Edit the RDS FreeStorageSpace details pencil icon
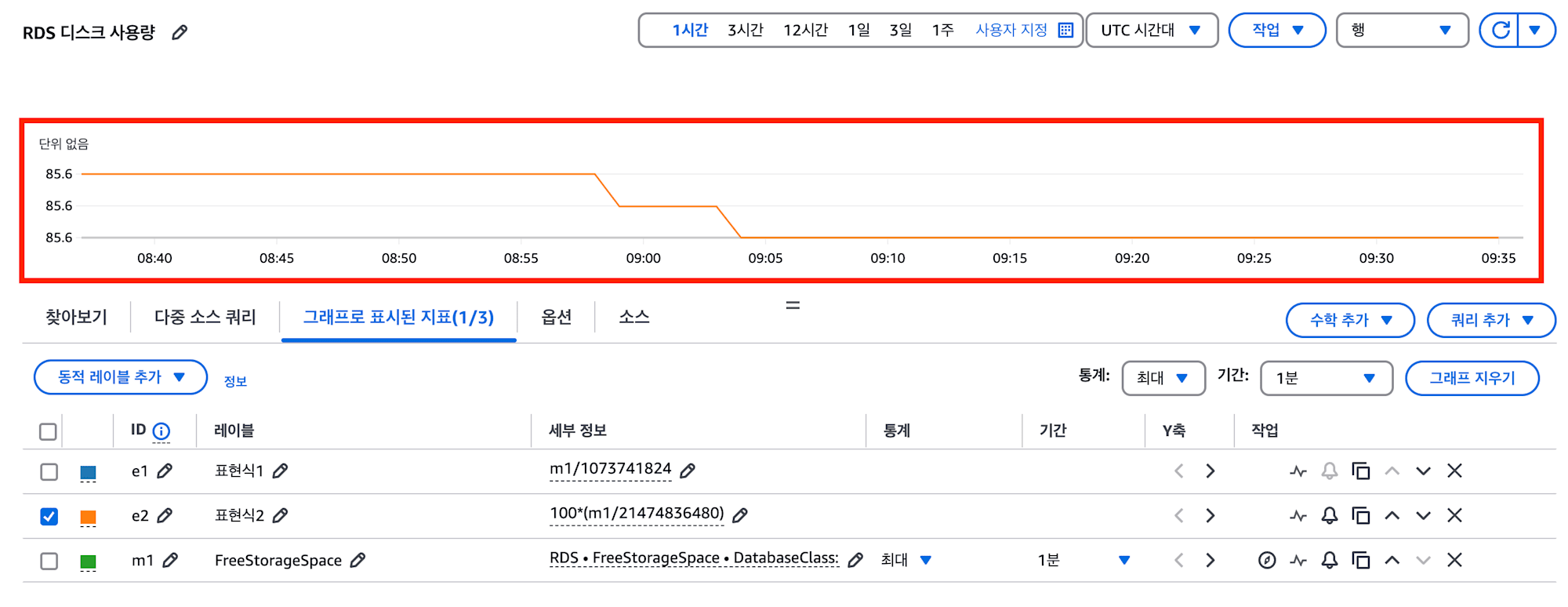The height and width of the screenshot is (607, 1568). tap(855, 560)
